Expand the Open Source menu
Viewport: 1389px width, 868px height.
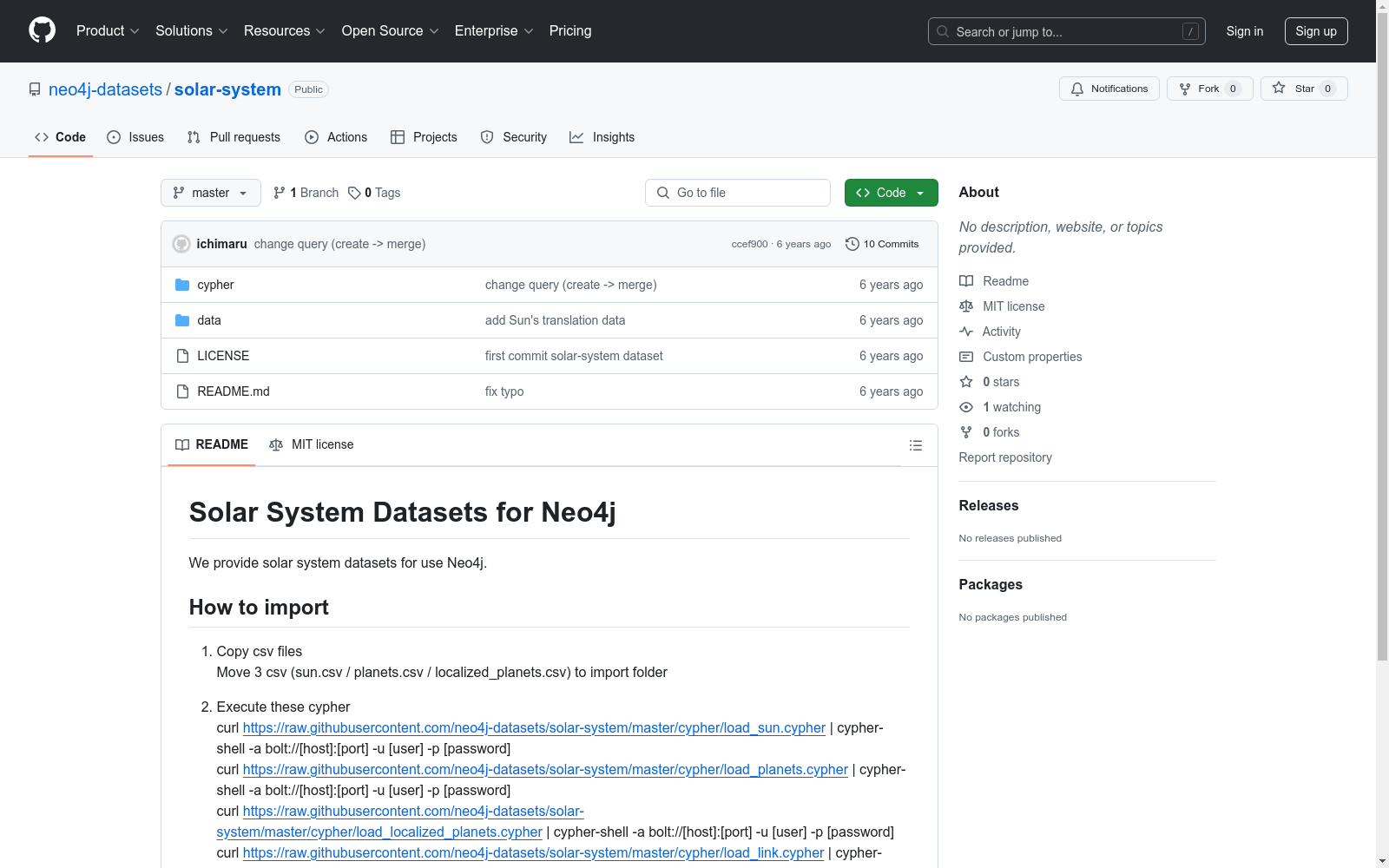coord(391,31)
